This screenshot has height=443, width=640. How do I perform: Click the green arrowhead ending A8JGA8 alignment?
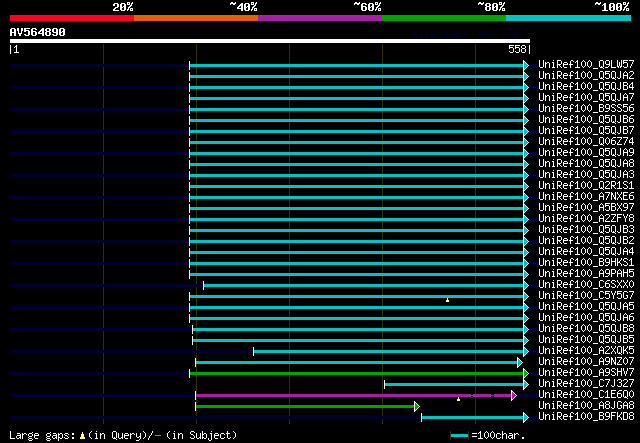[x=417, y=407]
